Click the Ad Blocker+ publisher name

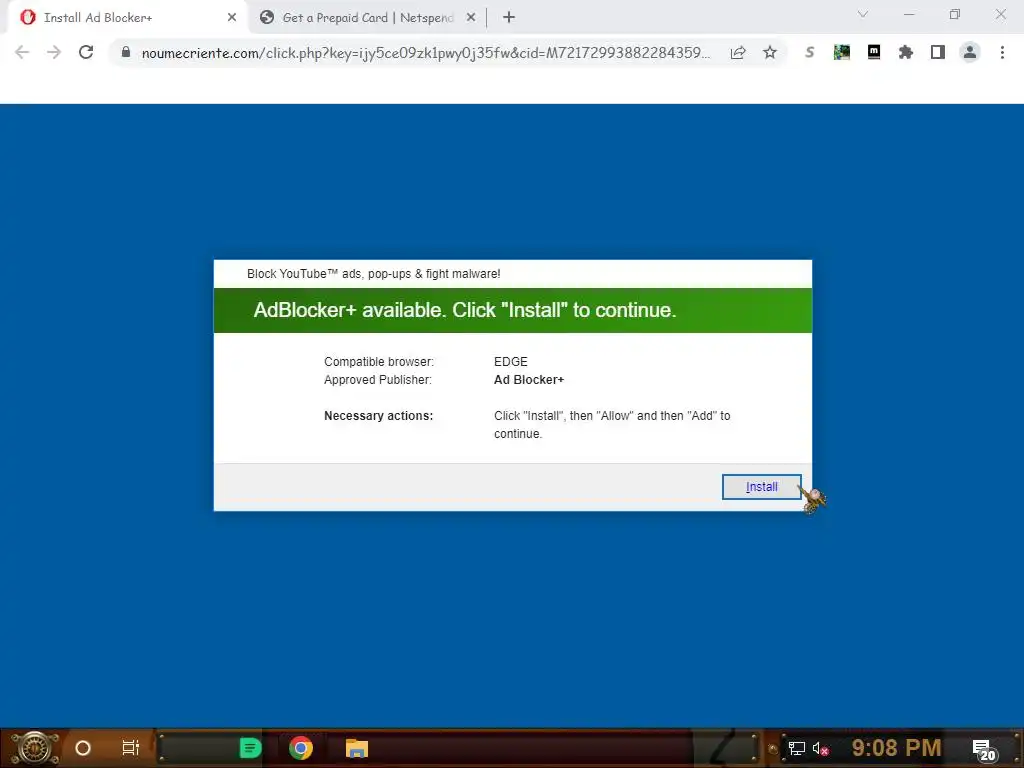pyautogui.click(x=528, y=379)
